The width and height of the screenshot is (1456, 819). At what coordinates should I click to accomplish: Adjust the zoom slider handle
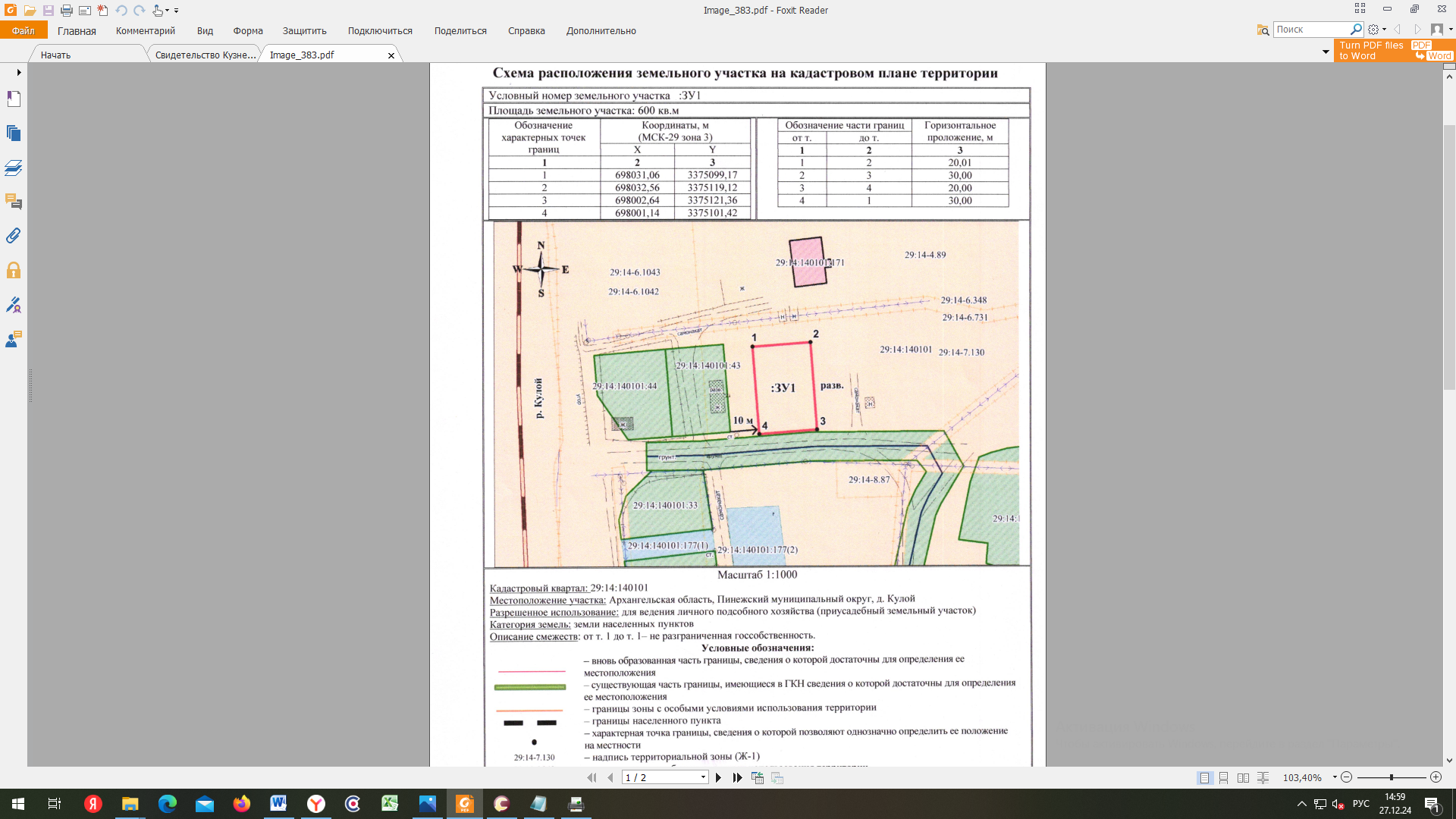(1391, 777)
